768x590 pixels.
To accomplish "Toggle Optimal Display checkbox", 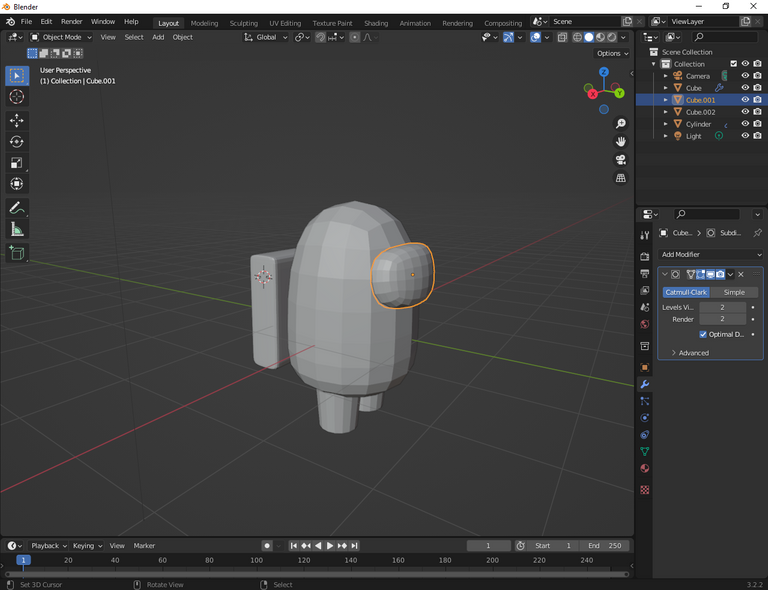I will click(703, 334).
